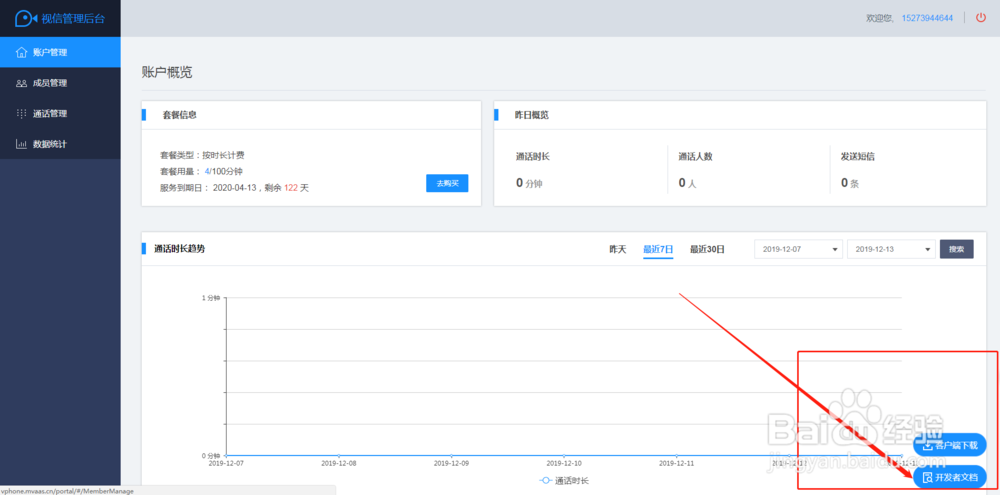Open the 通话管理 menu item
Viewport: 1000px width, 495px height.
tap(60, 114)
